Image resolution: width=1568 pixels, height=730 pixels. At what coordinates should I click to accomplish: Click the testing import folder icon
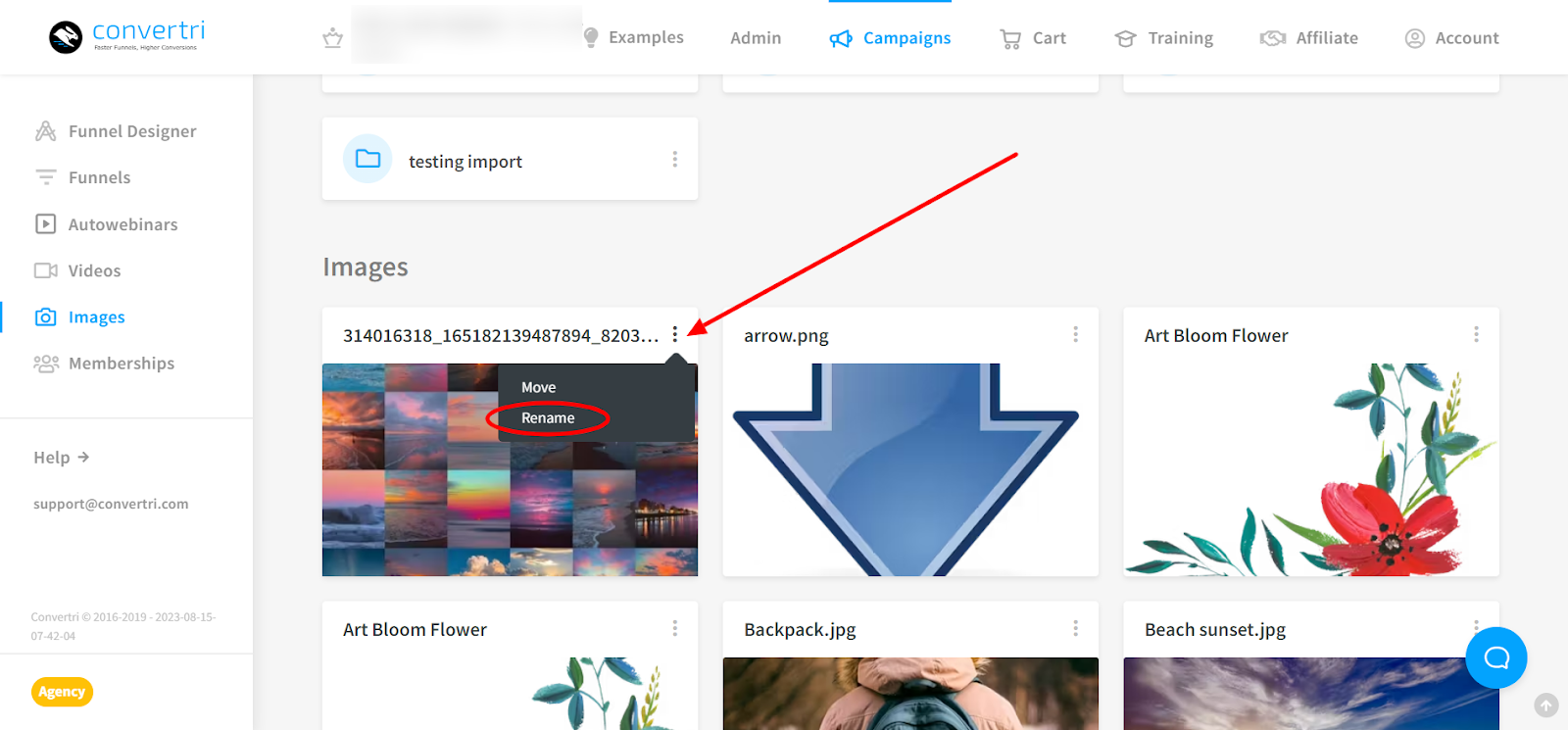[367, 159]
